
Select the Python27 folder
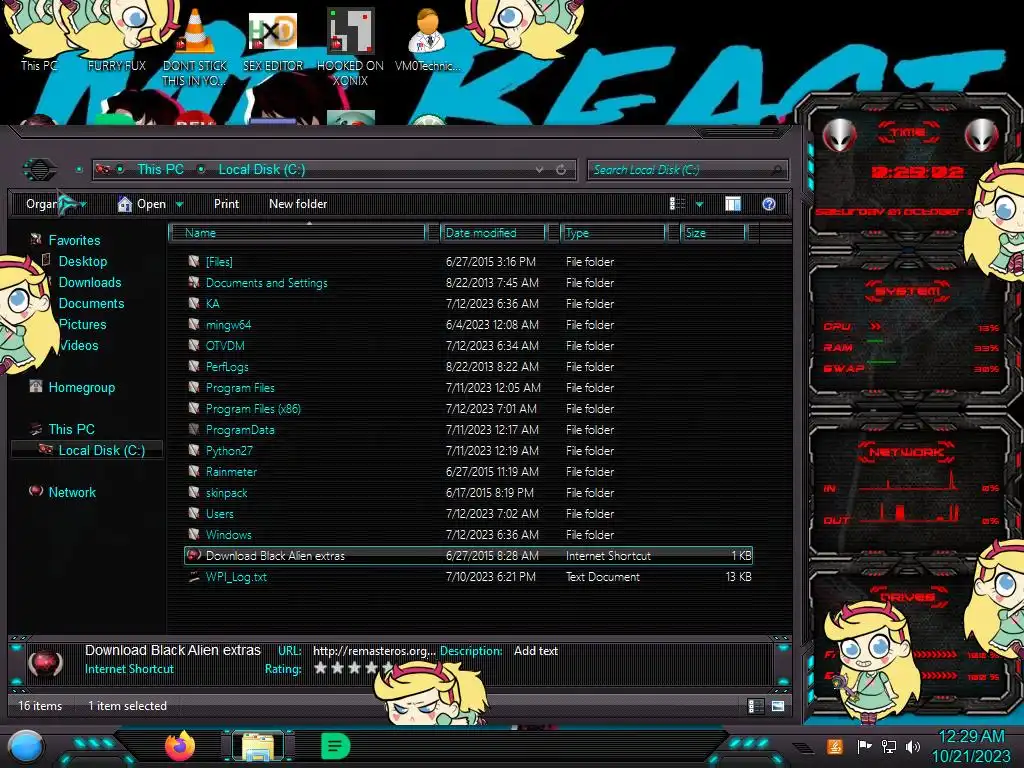coord(229,451)
